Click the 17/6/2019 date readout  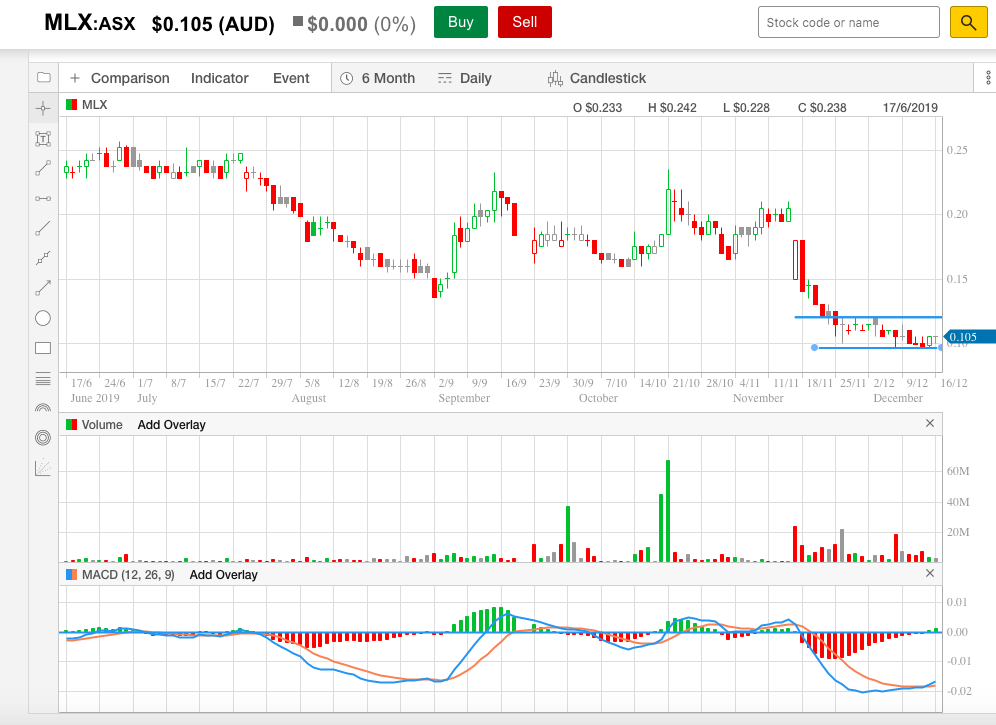[910, 107]
